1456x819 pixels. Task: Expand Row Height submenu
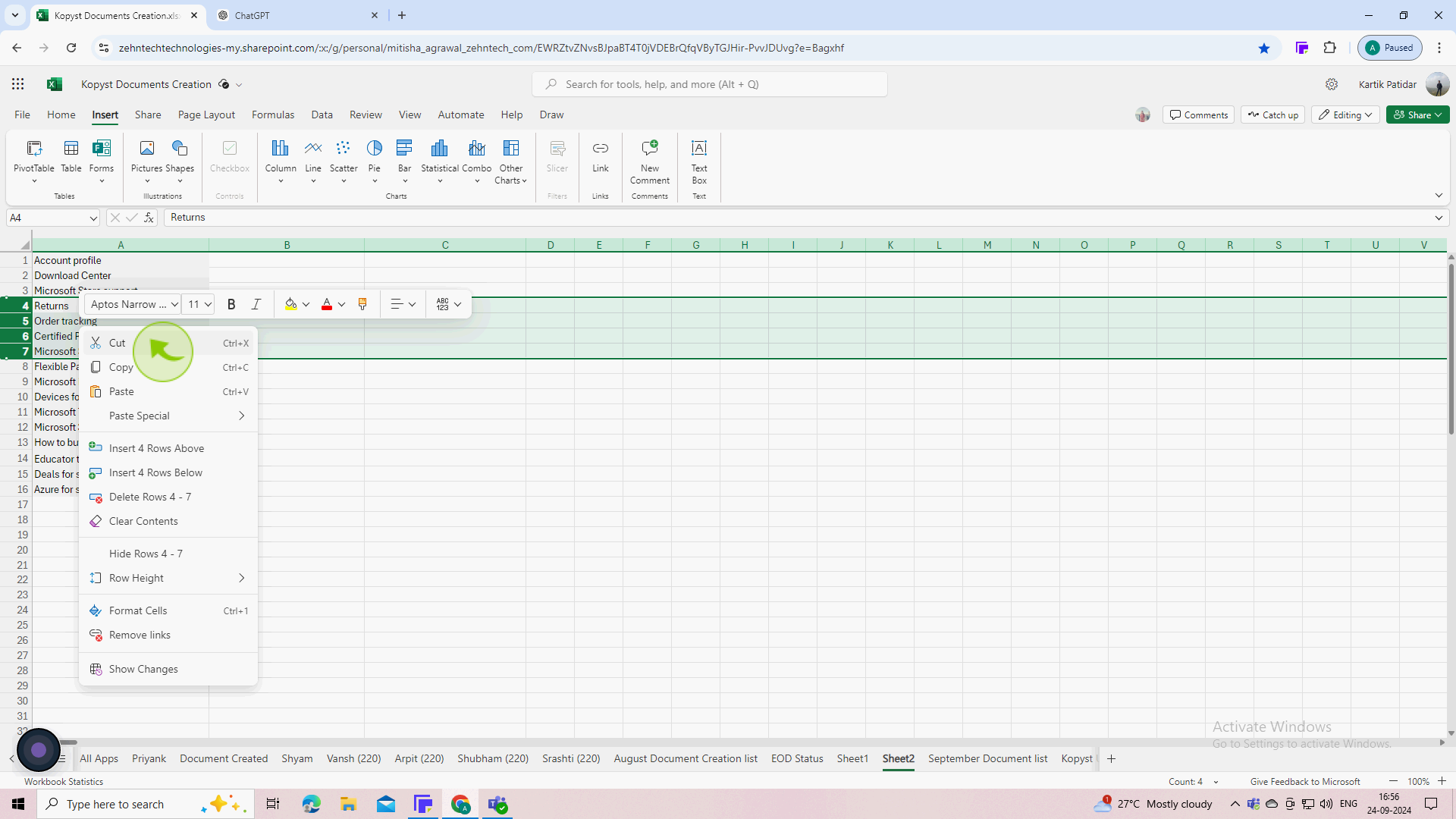click(168, 578)
